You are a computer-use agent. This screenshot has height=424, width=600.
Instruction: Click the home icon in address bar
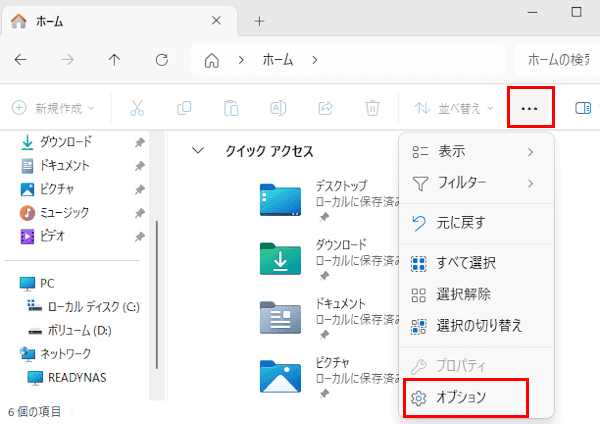click(x=212, y=60)
